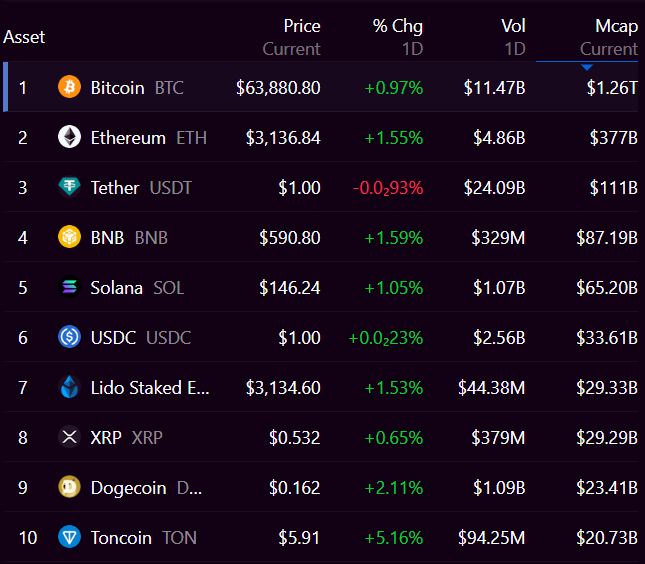Select the Dogecoin price cell $0.162
This screenshot has height=564, width=645.
coord(295,487)
